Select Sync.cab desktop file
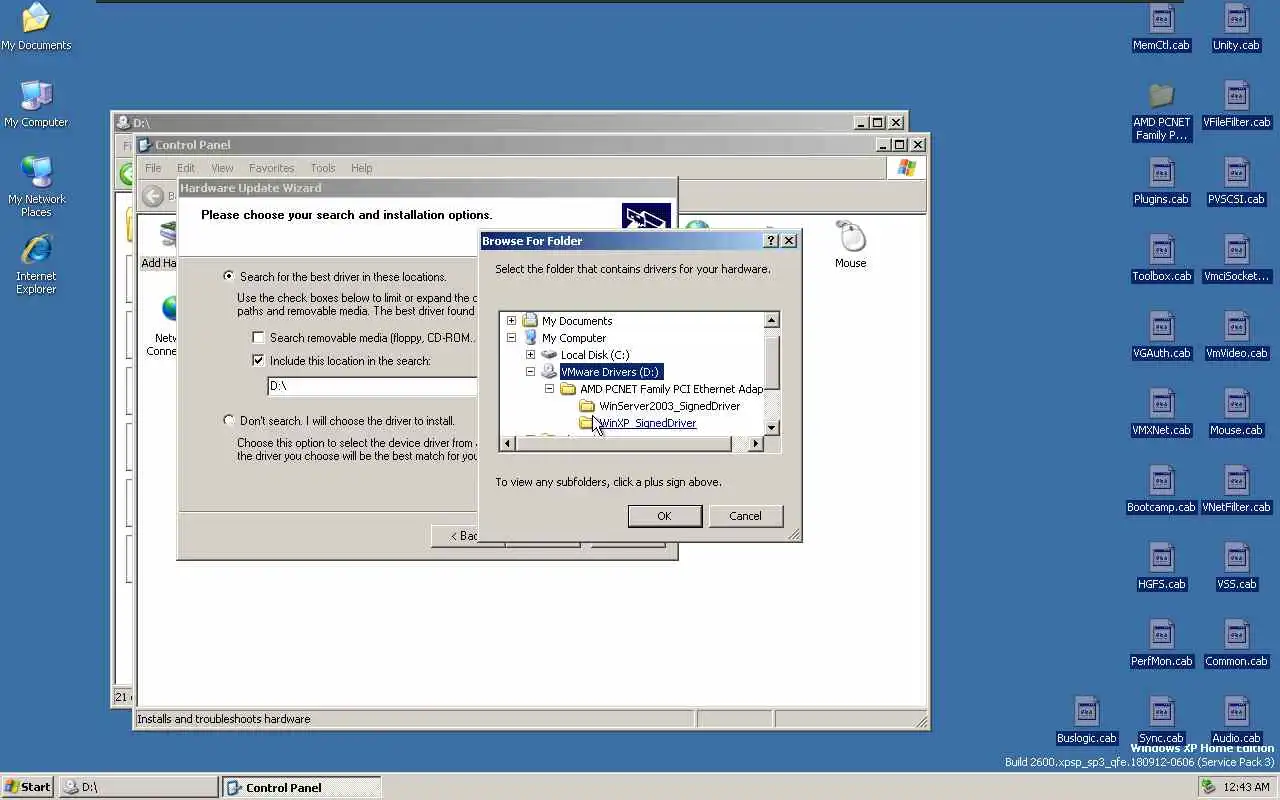Screen dimensions: 1280x800 pos(1161,720)
